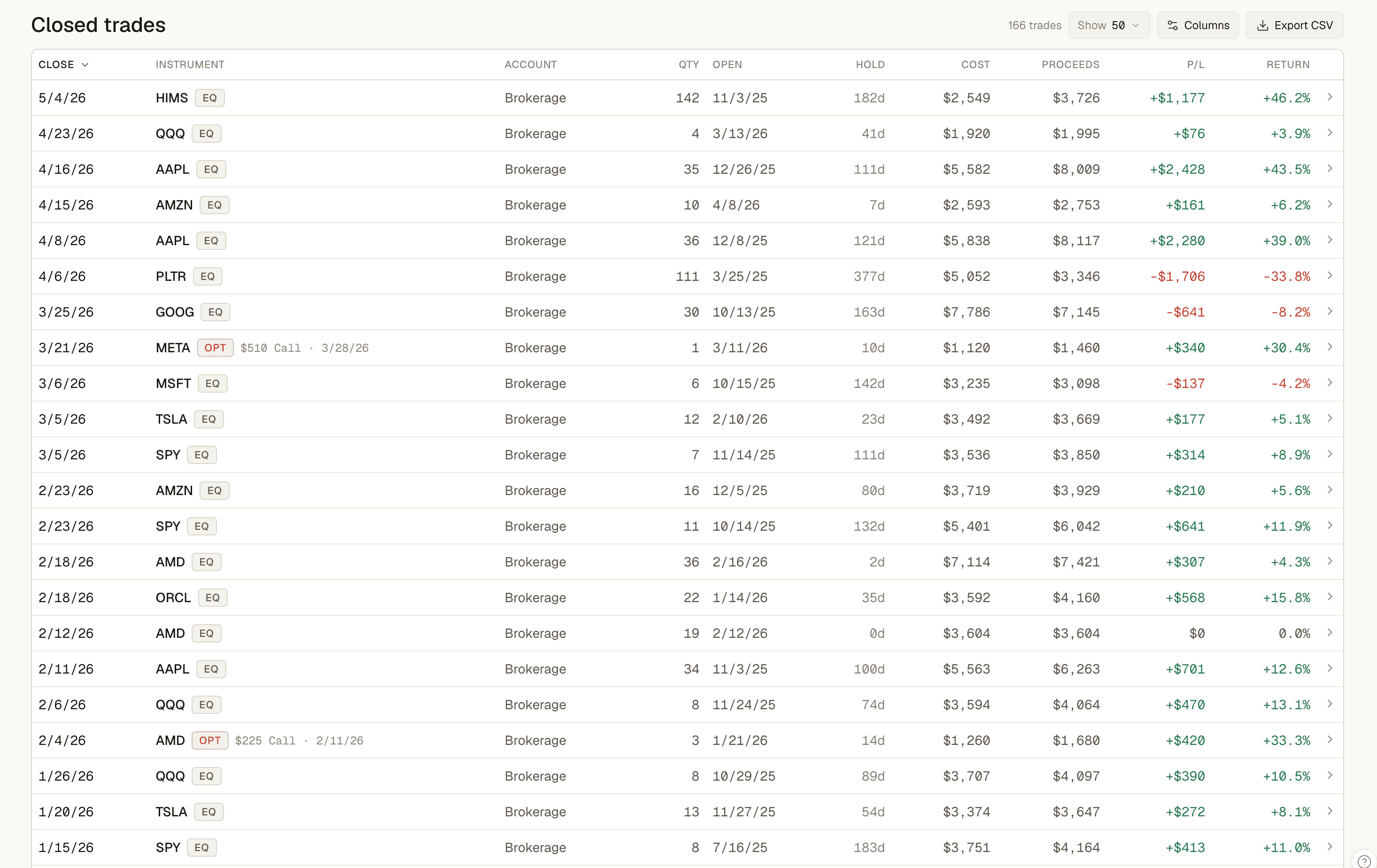
Task: Expand the AMZN 4/15/26 trade chevron
Action: (1330, 204)
